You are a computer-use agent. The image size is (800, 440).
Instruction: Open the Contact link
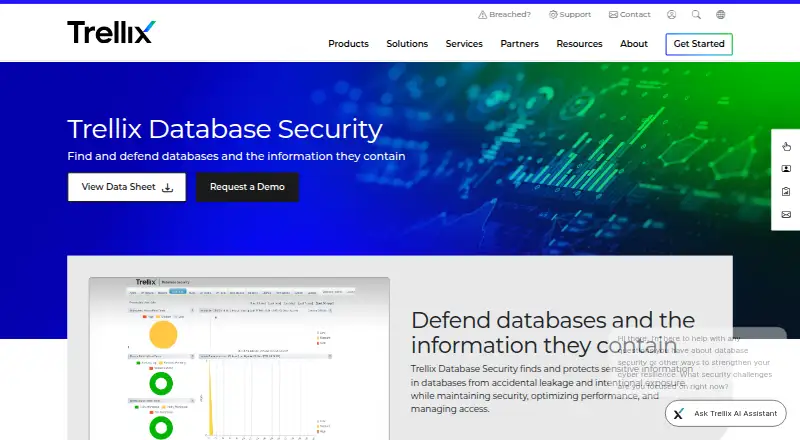(x=630, y=15)
